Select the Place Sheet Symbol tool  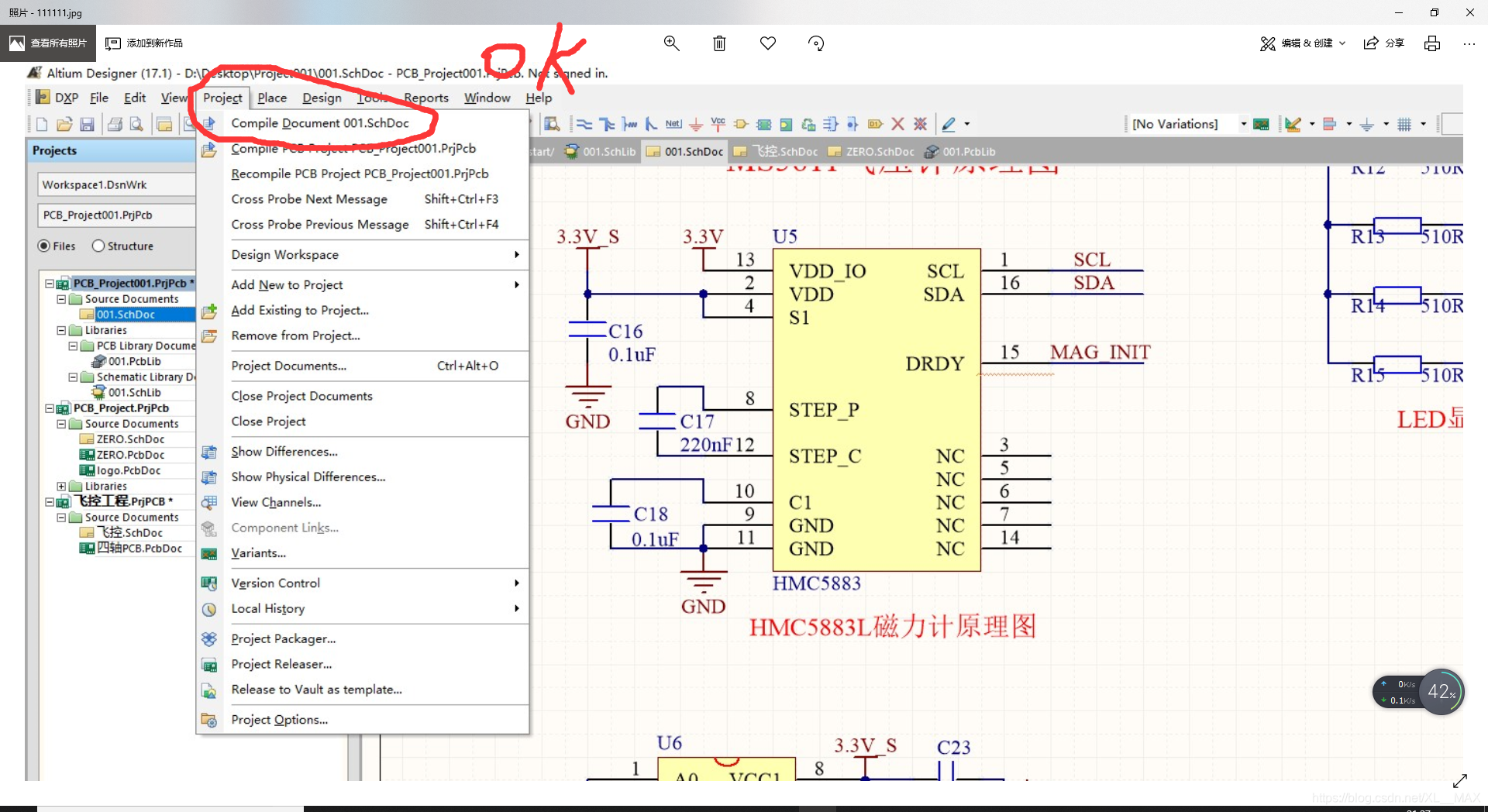[763, 124]
